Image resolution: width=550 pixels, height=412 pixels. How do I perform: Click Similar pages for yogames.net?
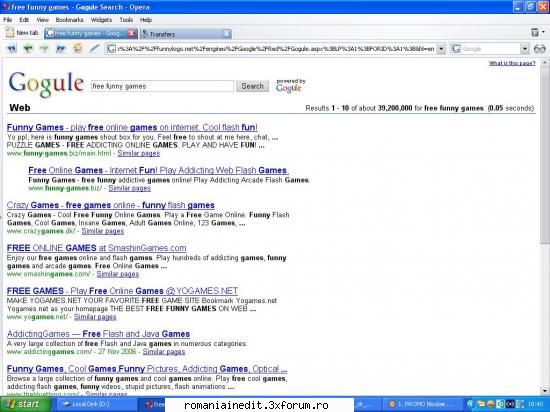point(95,317)
